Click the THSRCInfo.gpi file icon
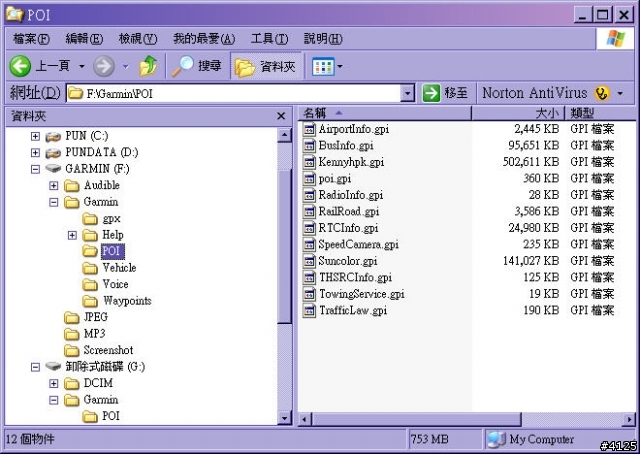 309,278
